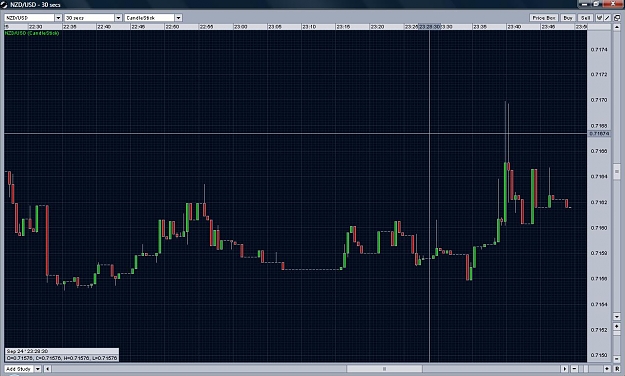This screenshot has height=376, width=625.
Task: Click the 23:28:30 crosshair time label
Action: point(429,27)
